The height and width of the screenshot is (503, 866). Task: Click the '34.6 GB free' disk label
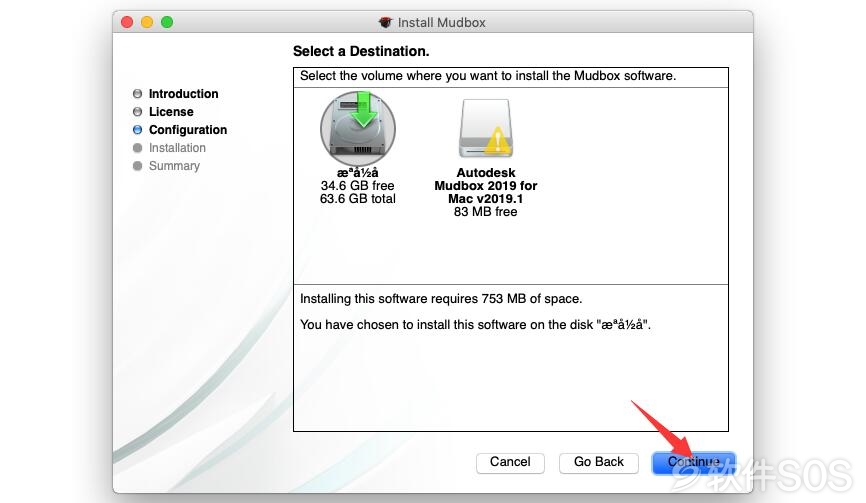(357, 186)
